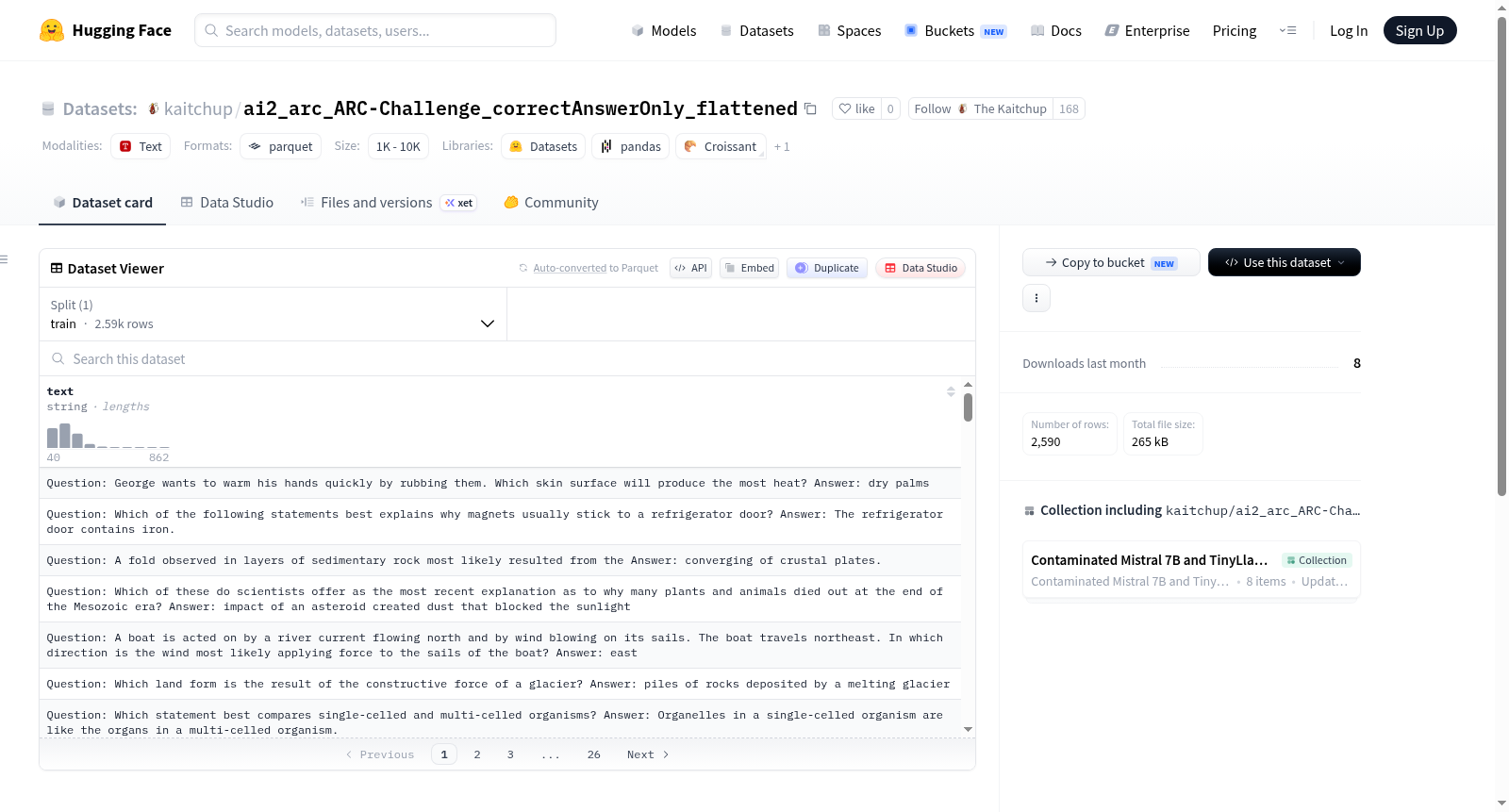Open the Datasets nav item
Image resolution: width=1509 pixels, height=812 pixels.
pyautogui.click(x=757, y=30)
